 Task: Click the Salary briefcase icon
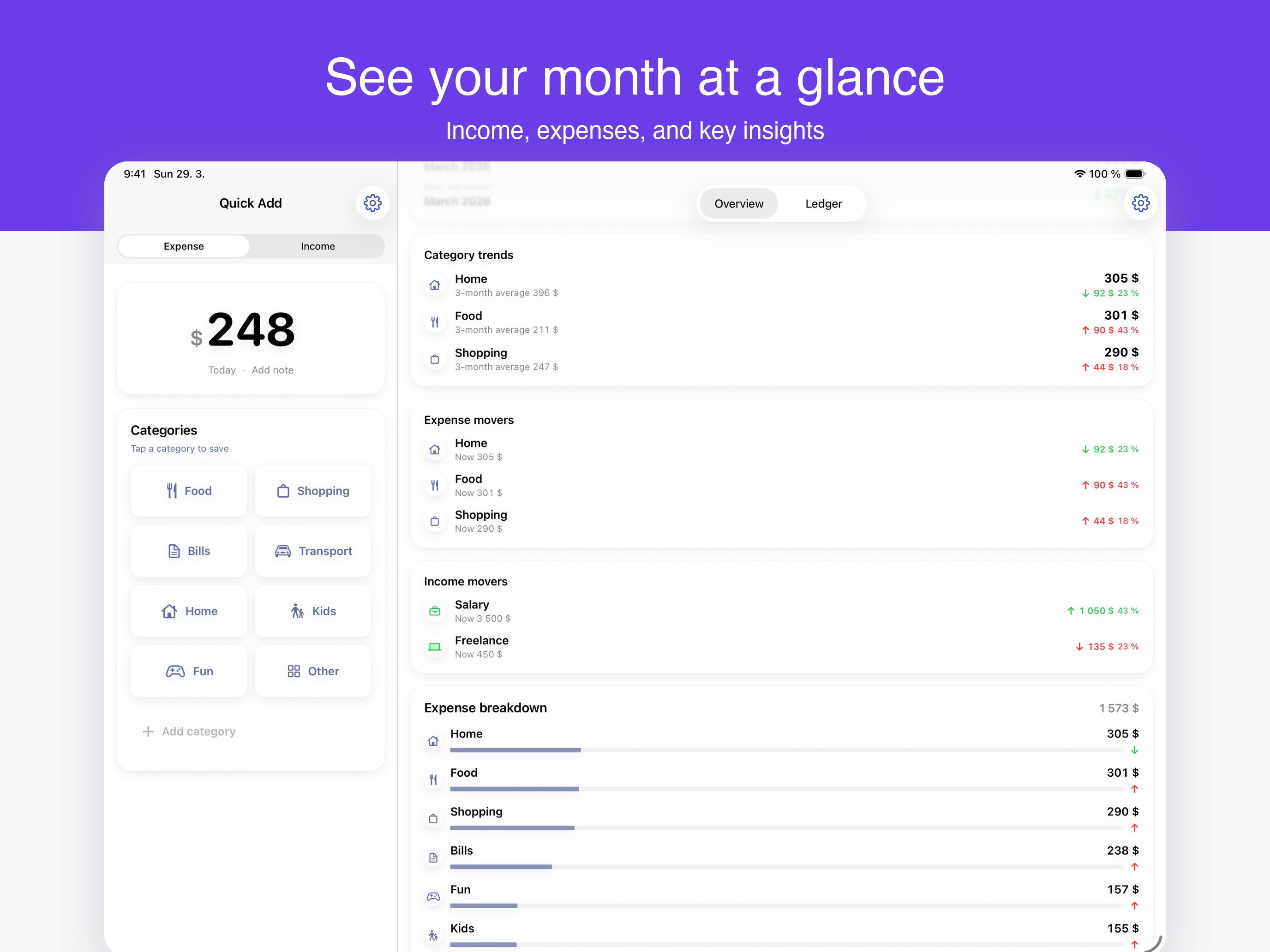click(435, 611)
